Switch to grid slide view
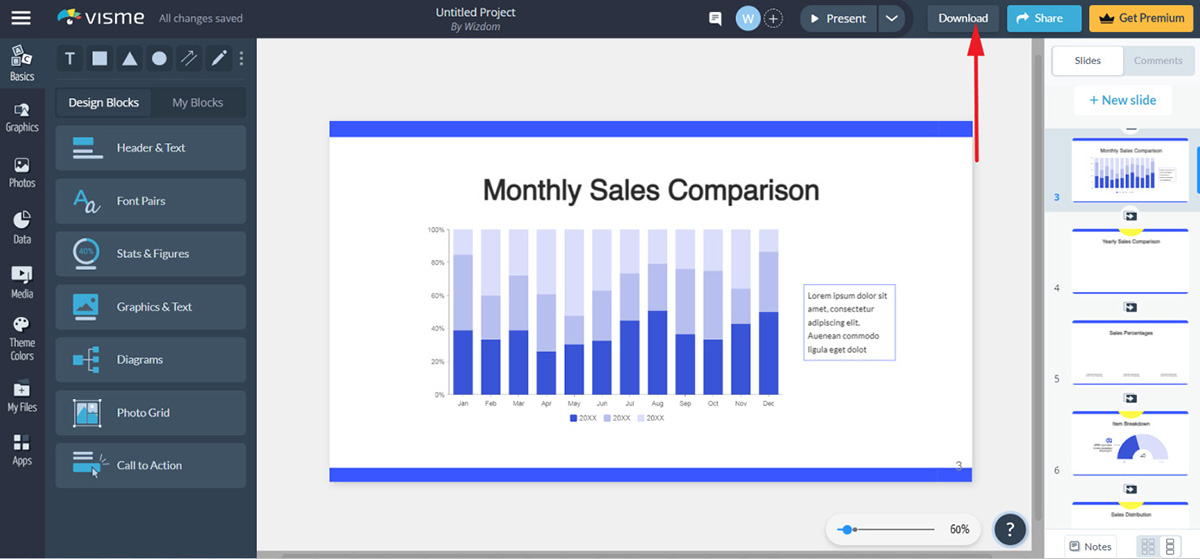This screenshot has width=1200, height=559. click(1147, 546)
